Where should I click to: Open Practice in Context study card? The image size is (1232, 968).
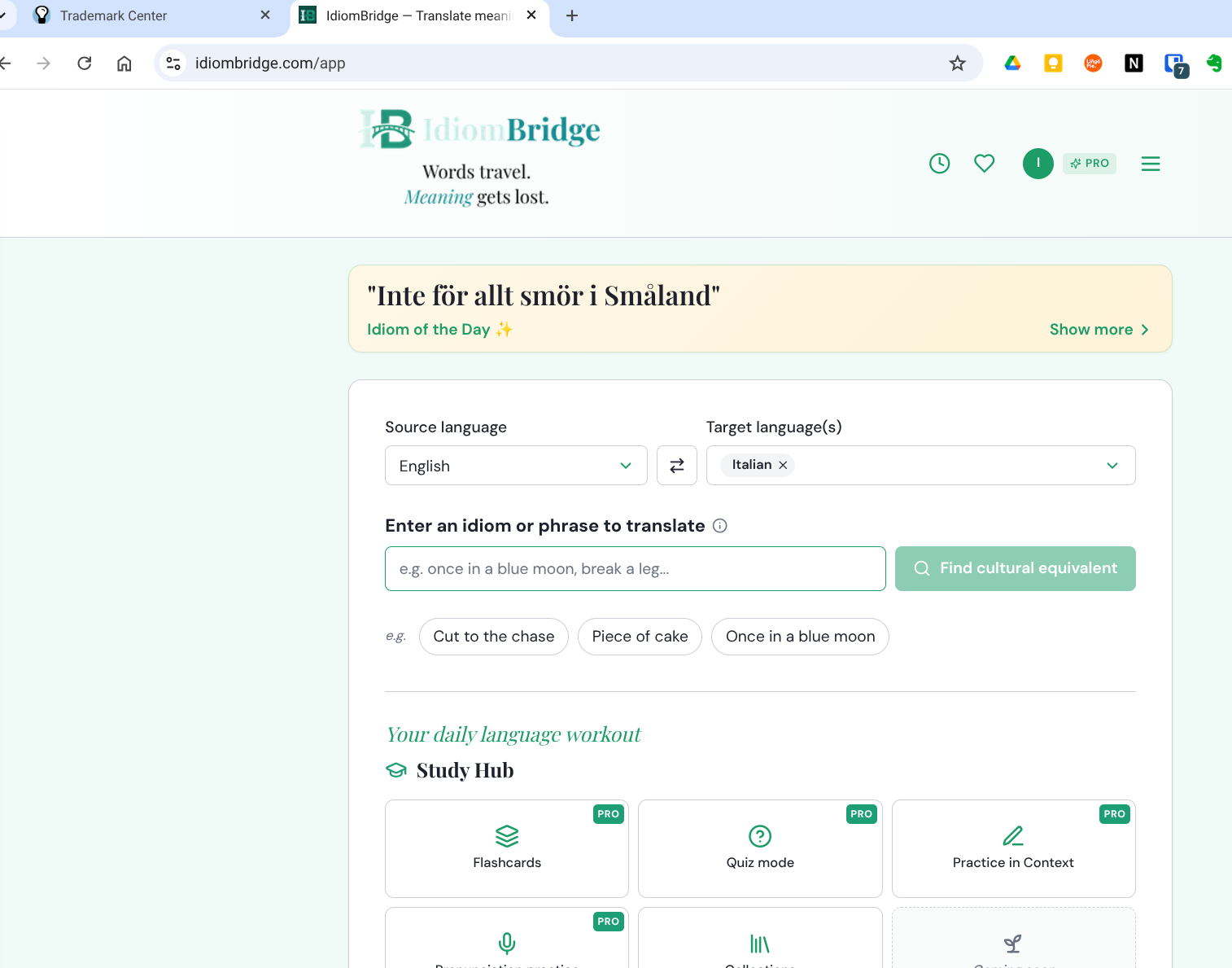(x=1013, y=848)
